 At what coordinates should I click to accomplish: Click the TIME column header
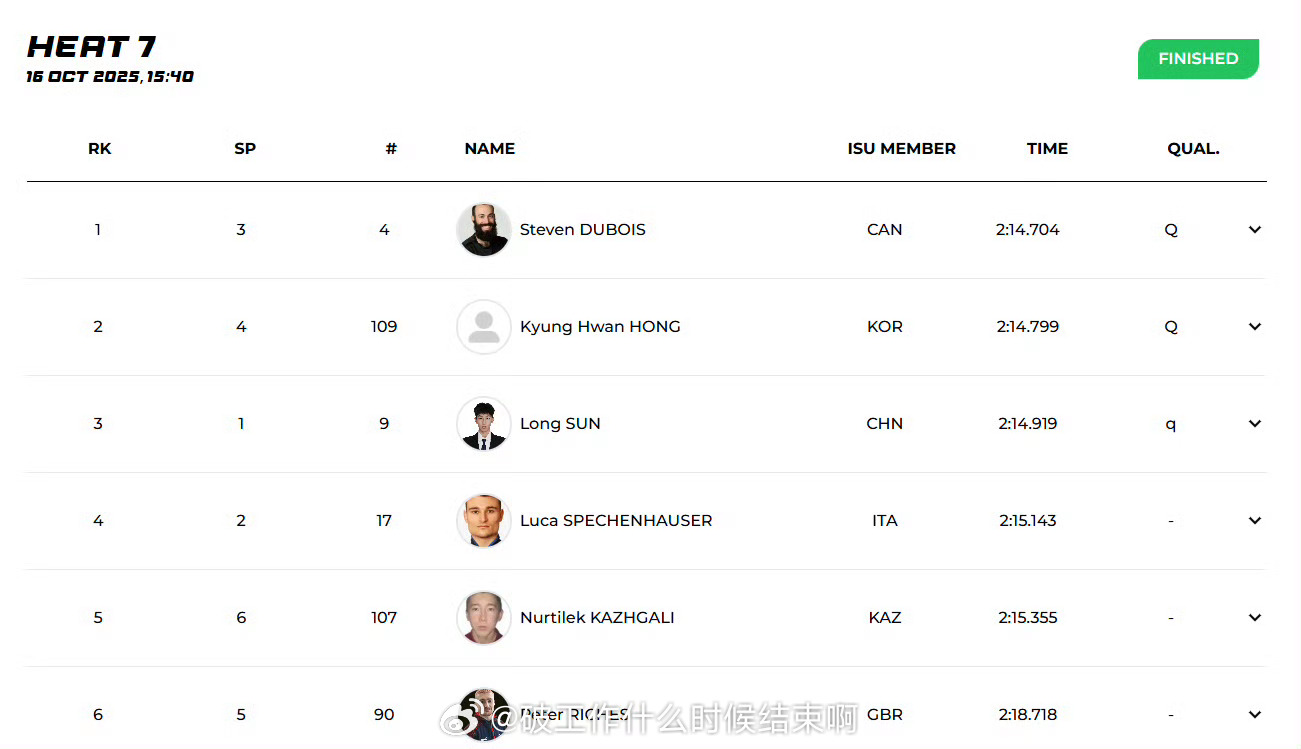[1047, 149]
